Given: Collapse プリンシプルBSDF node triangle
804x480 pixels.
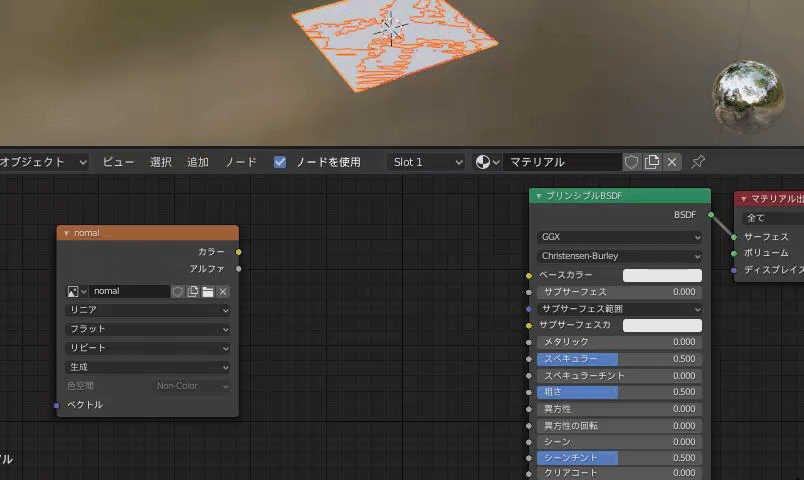Looking at the screenshot, I should click(x=538, y=196).
